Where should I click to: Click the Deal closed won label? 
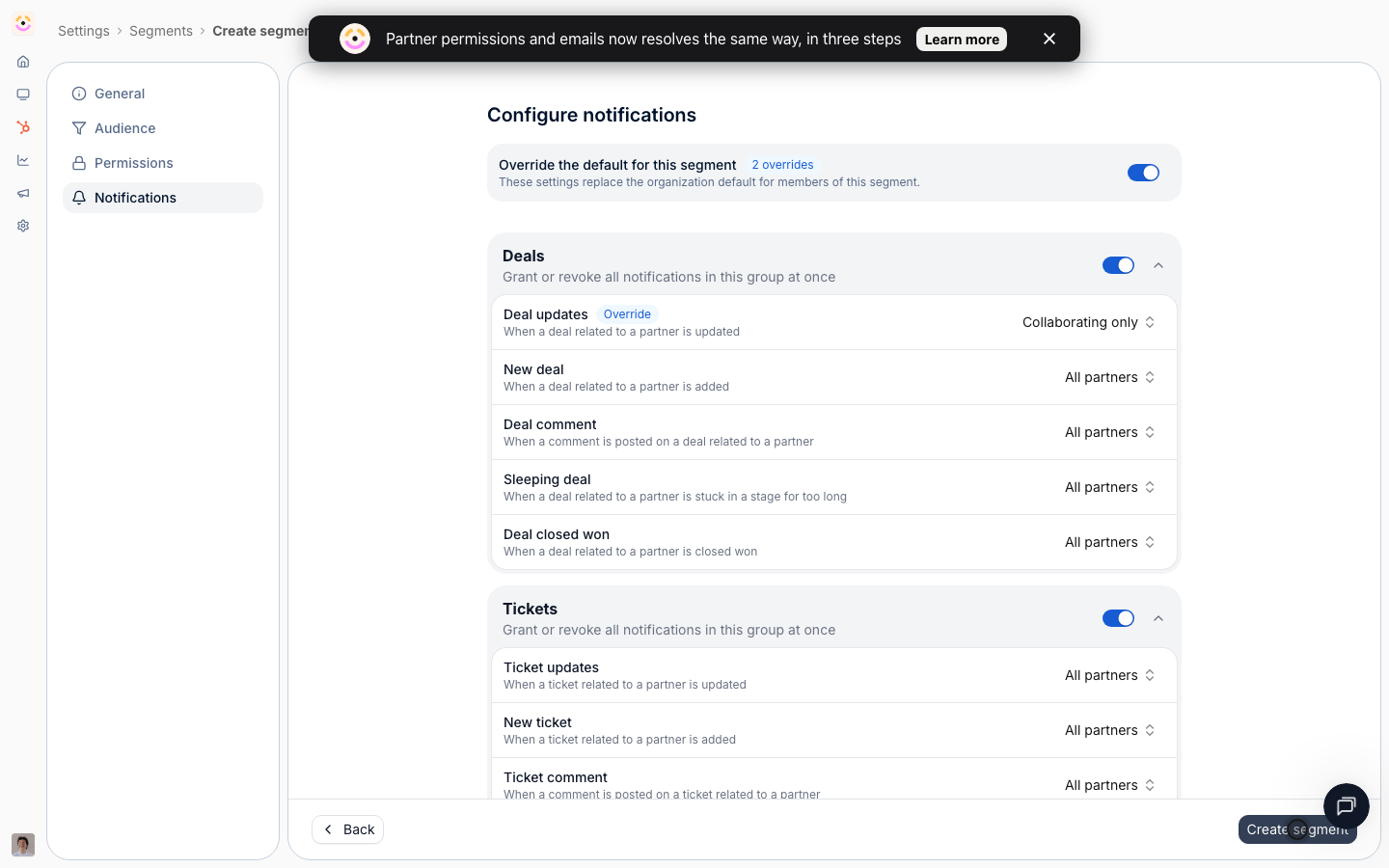[557, 534]
